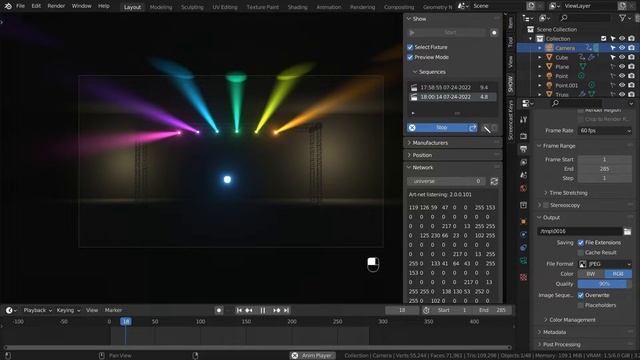This screenshot has width=640, height=360.
Task: Open the Tool properties tab
Action: [524, 119]
